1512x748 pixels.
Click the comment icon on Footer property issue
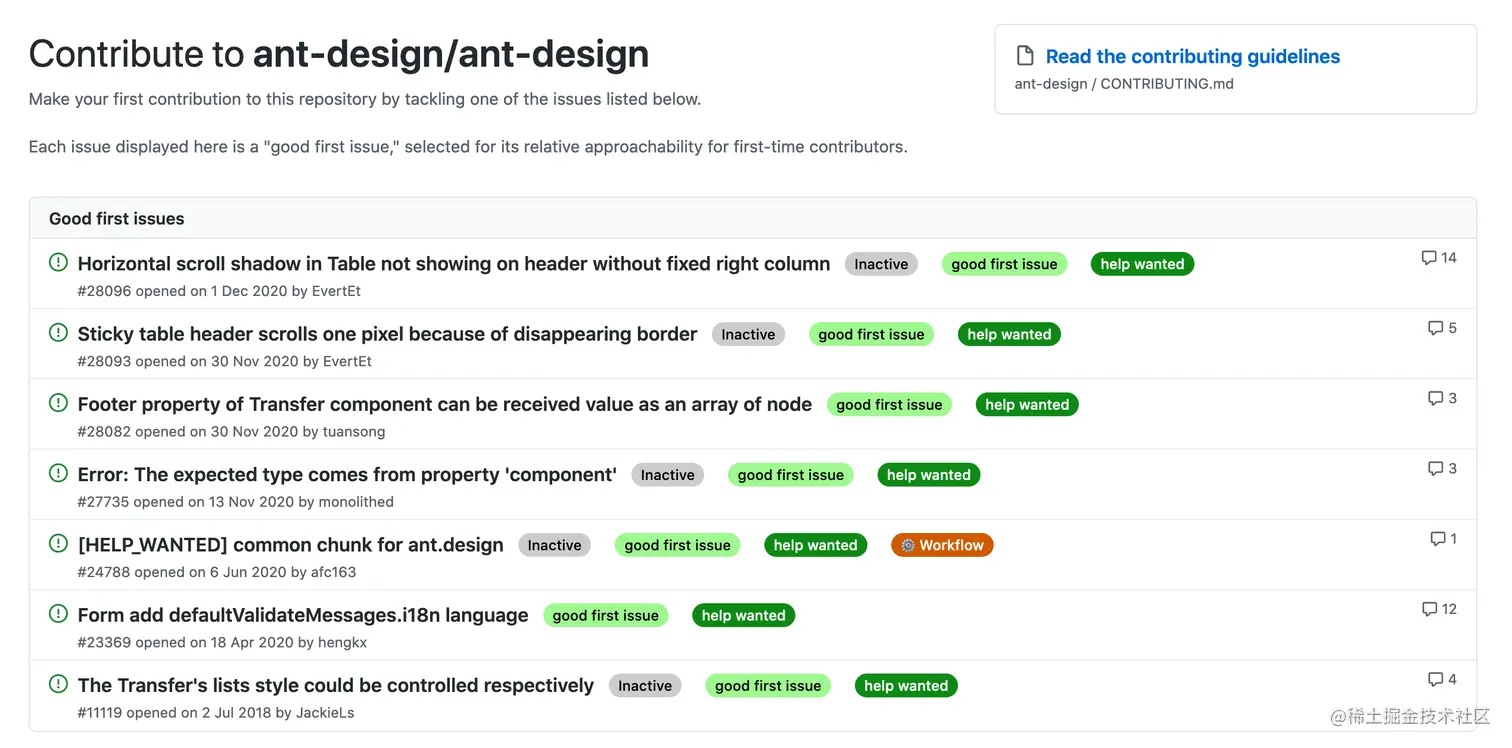tap(1436, 398)
